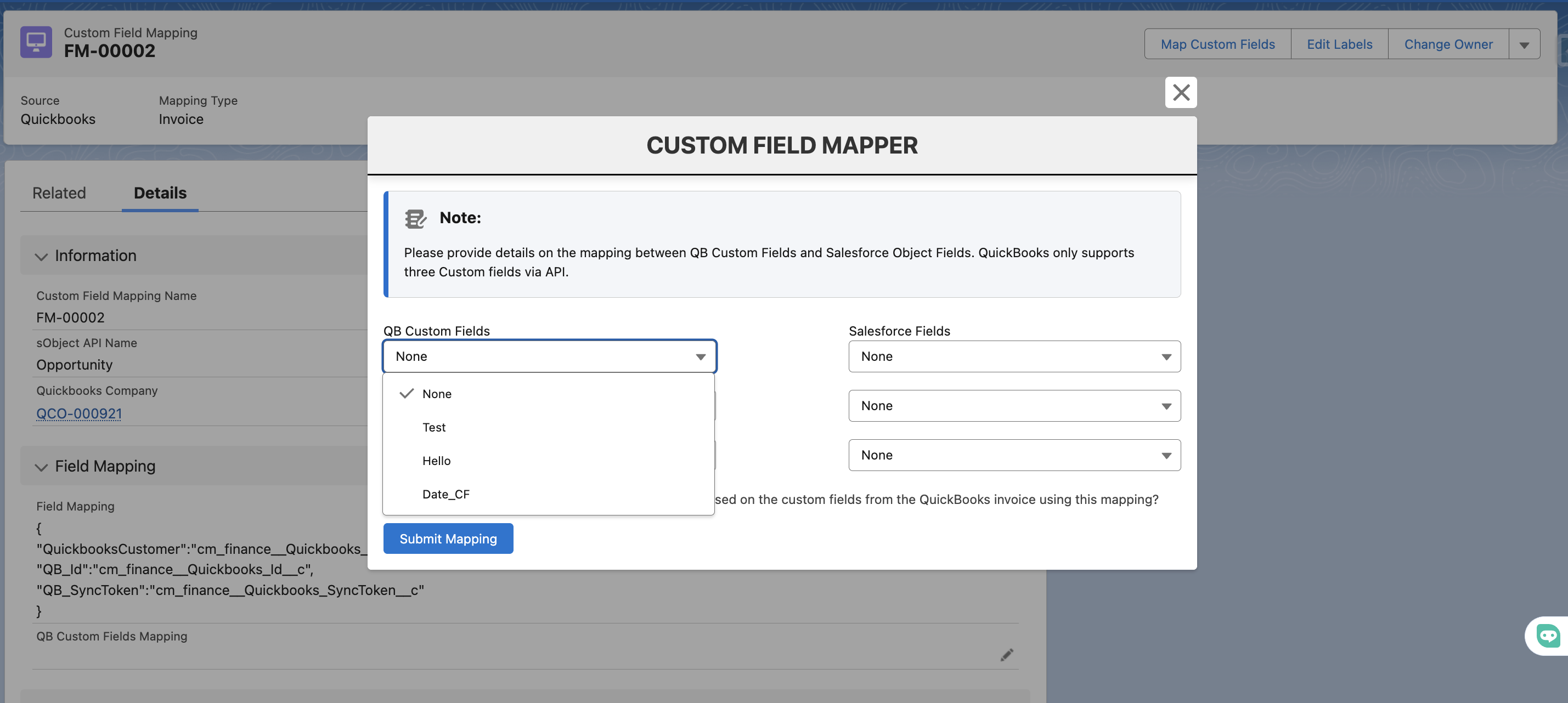Switch to the Related tab
This screenshot has width=1568, height=703.
(59, 194)
